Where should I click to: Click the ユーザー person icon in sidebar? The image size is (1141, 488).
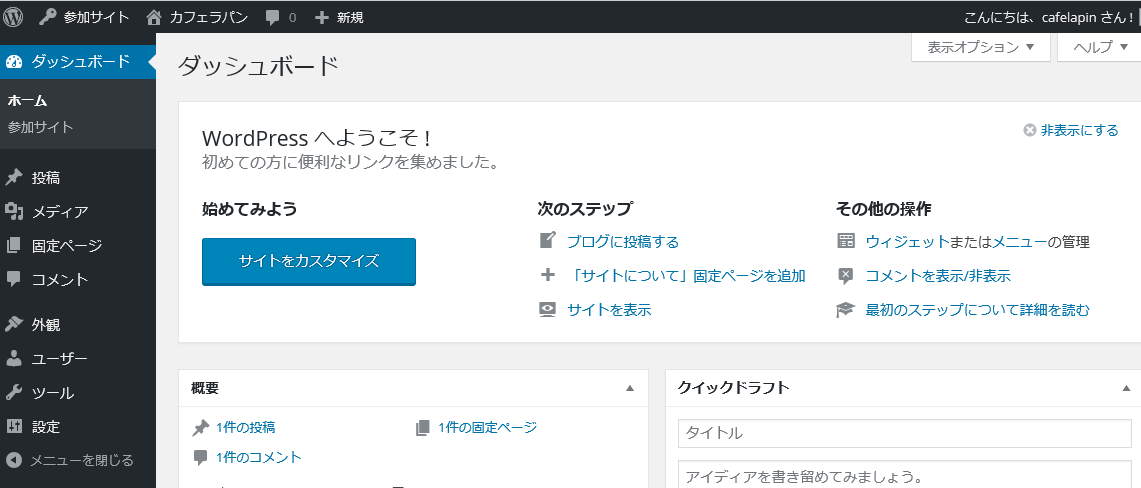coord(14,359)
